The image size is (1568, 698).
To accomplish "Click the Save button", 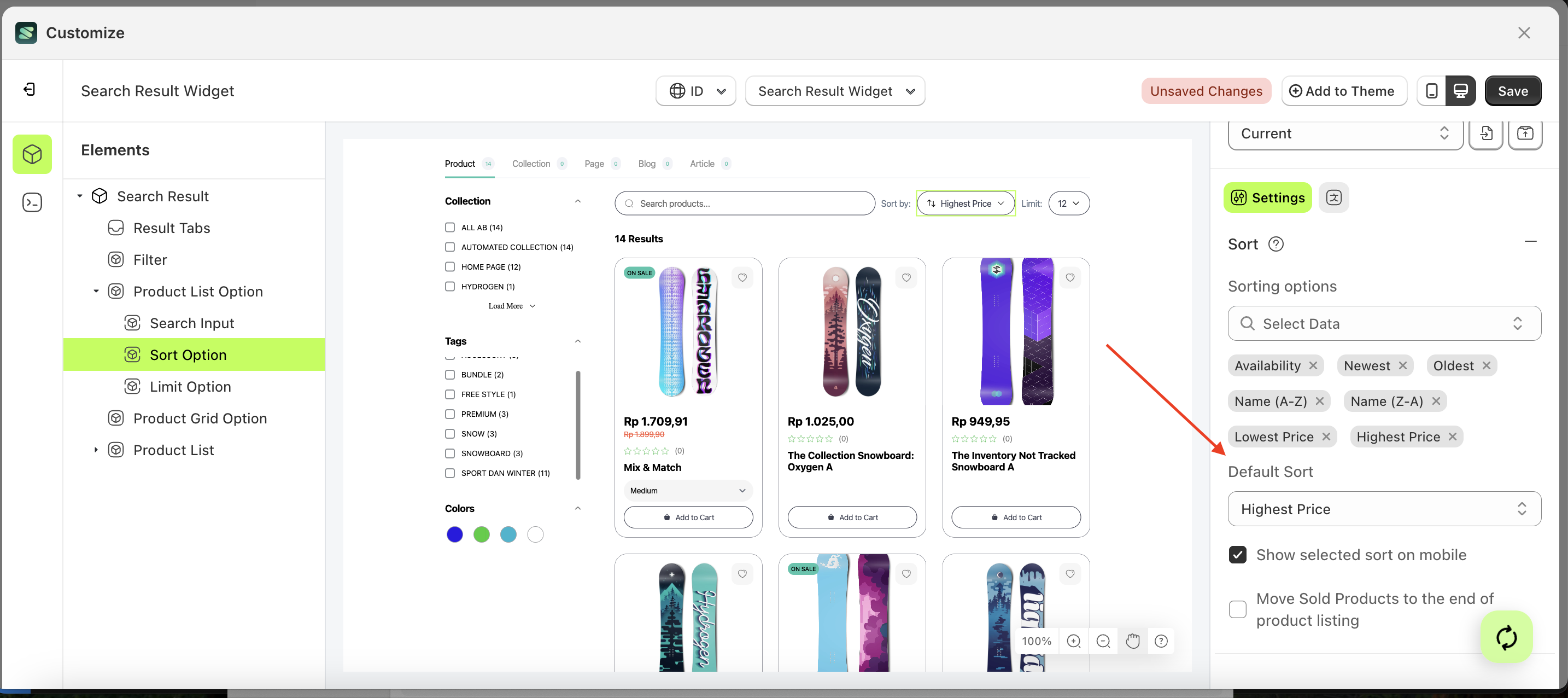I will pos(1513,91).
